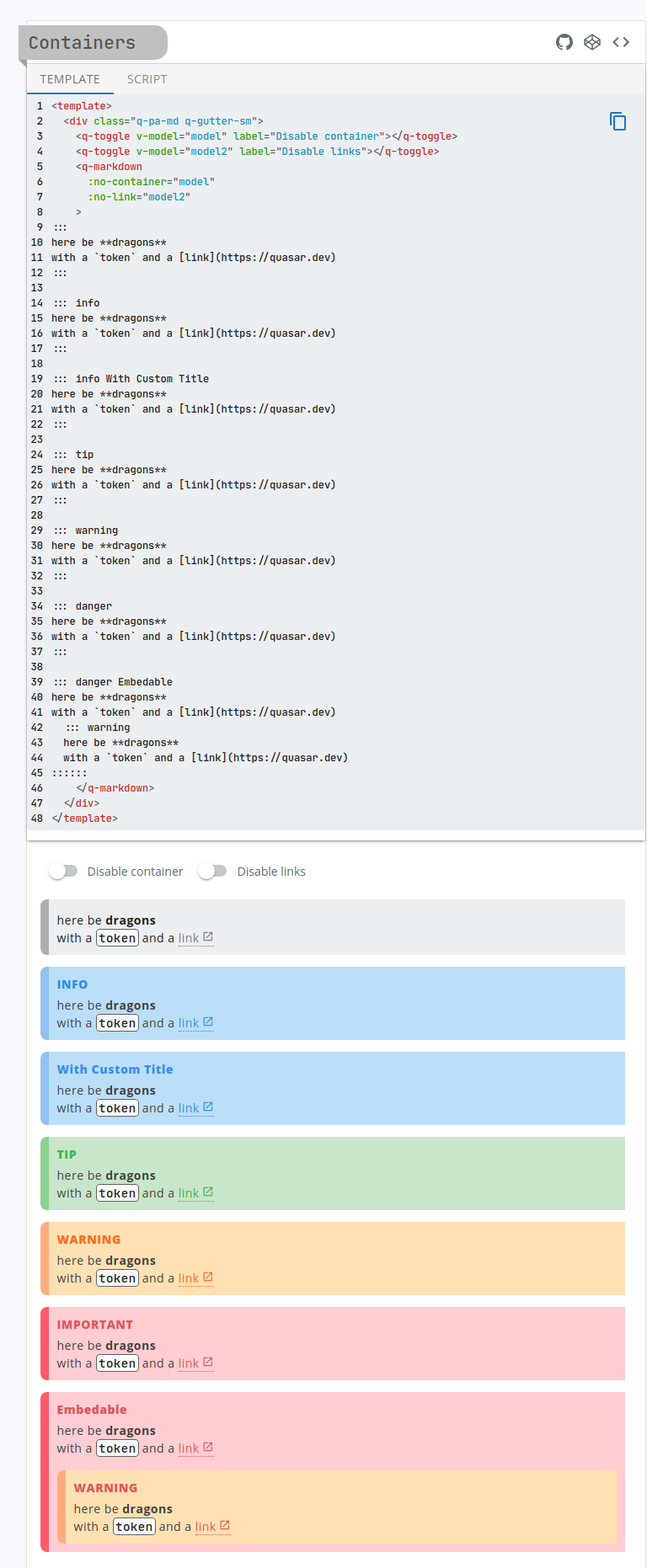Open example in CodePen icon
Image resolution: width=647 pixels, height=1568 pixels.
(592, 42)
